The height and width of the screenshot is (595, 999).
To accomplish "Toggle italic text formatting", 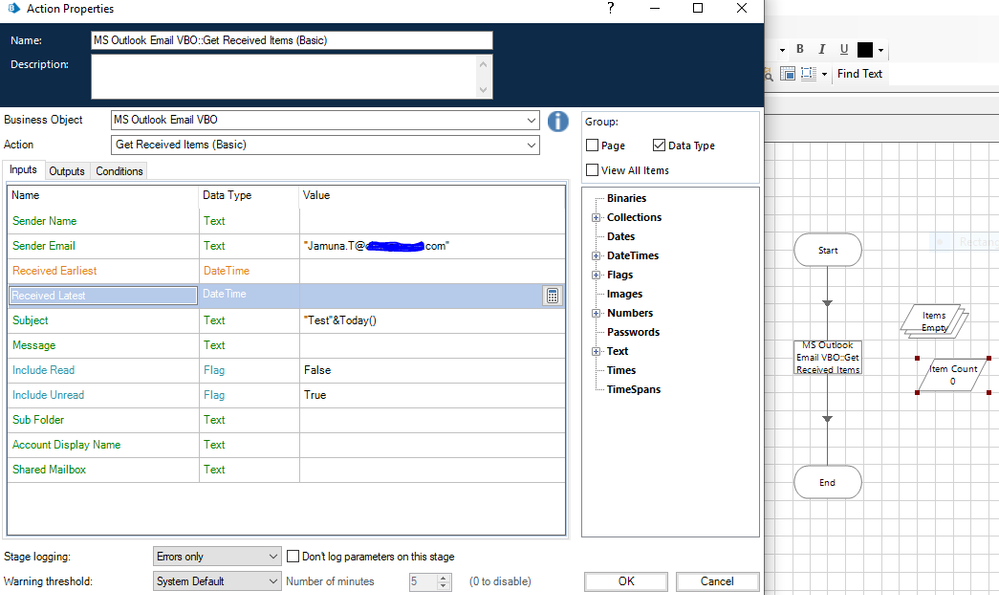I will 822,49.
